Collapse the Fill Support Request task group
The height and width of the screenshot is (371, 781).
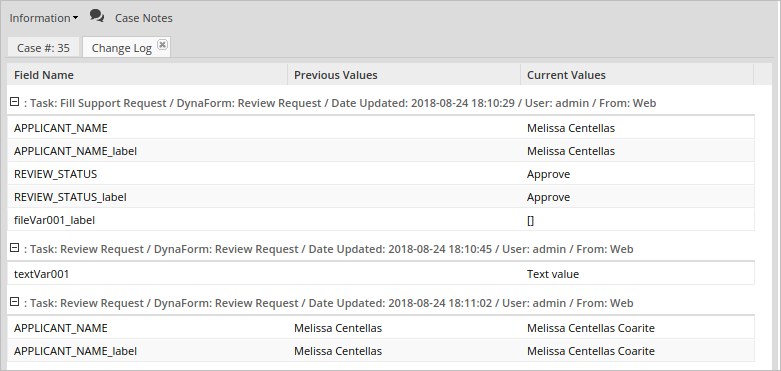point(14,102)
